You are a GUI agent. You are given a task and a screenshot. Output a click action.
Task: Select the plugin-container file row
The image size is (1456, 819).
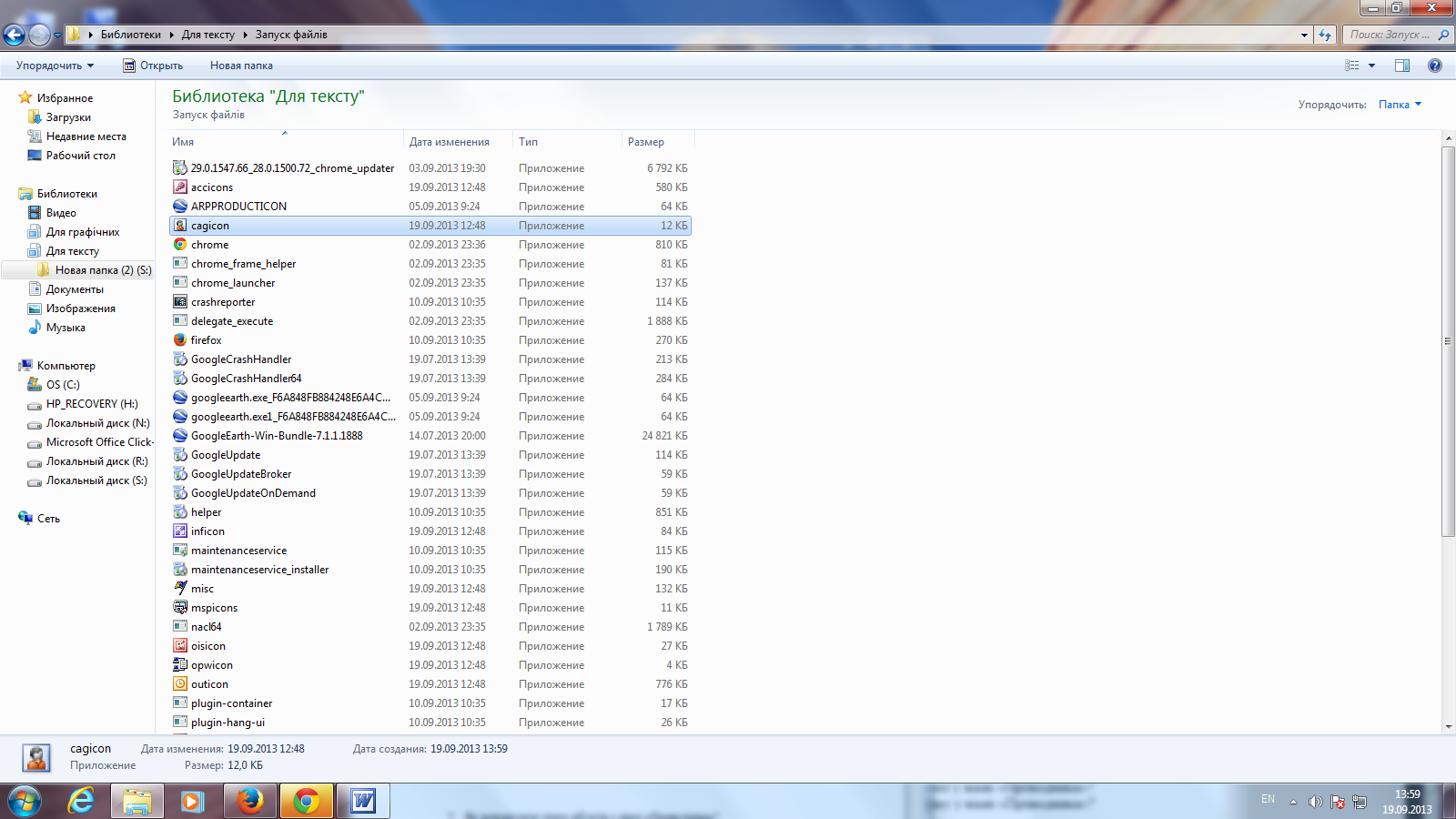pos(430,703)
